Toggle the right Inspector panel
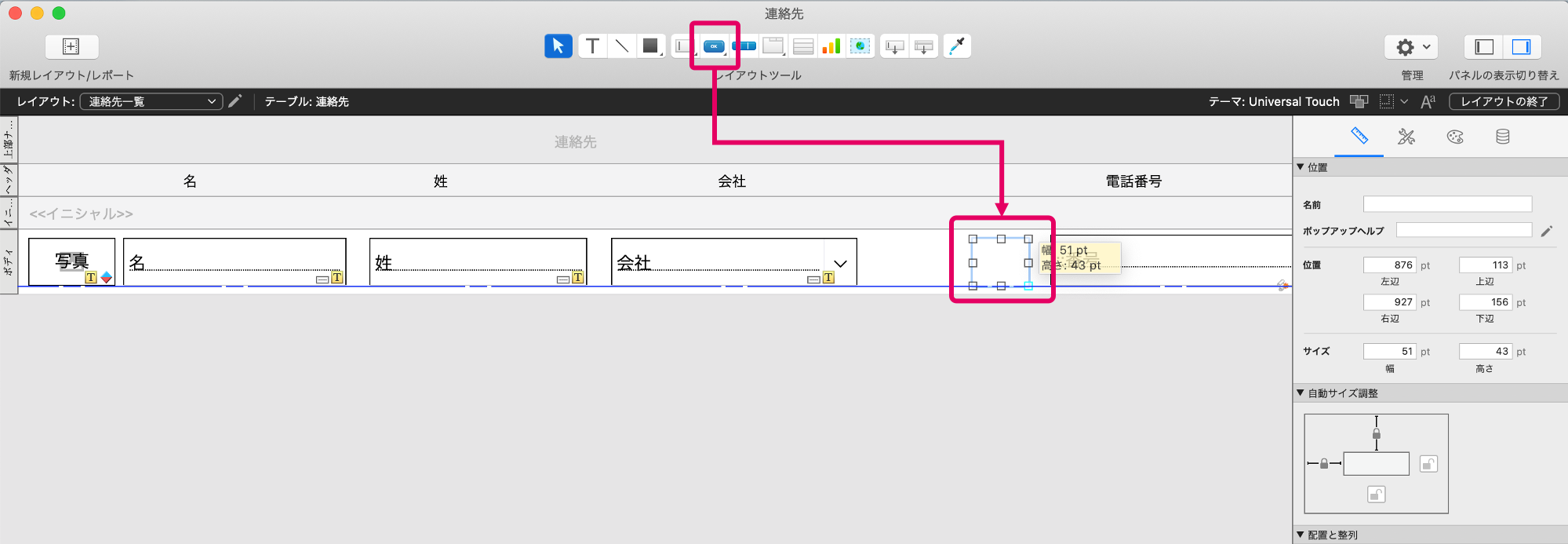Image resolution: width=1568 pixels, height=544 pixels. click(1522, 47)
